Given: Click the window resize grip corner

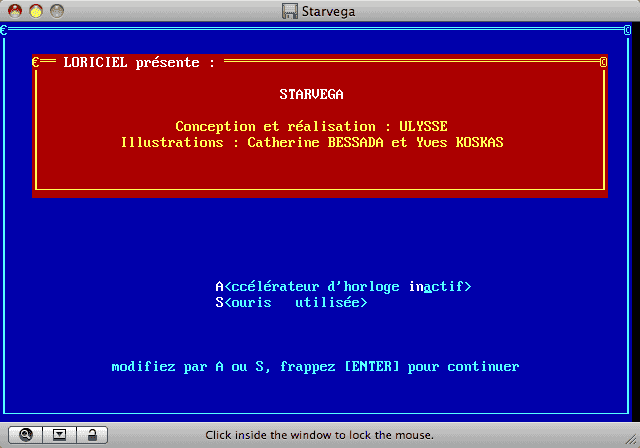Looking at the screenshot, I should (631, 439).
